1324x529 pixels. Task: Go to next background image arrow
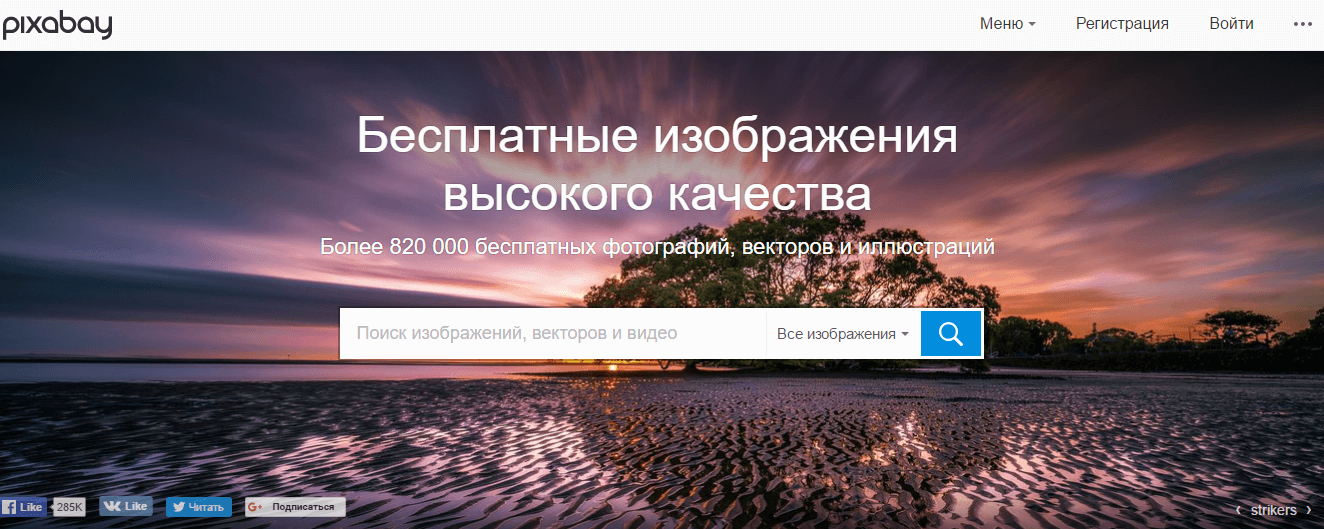pos(1308,510)
